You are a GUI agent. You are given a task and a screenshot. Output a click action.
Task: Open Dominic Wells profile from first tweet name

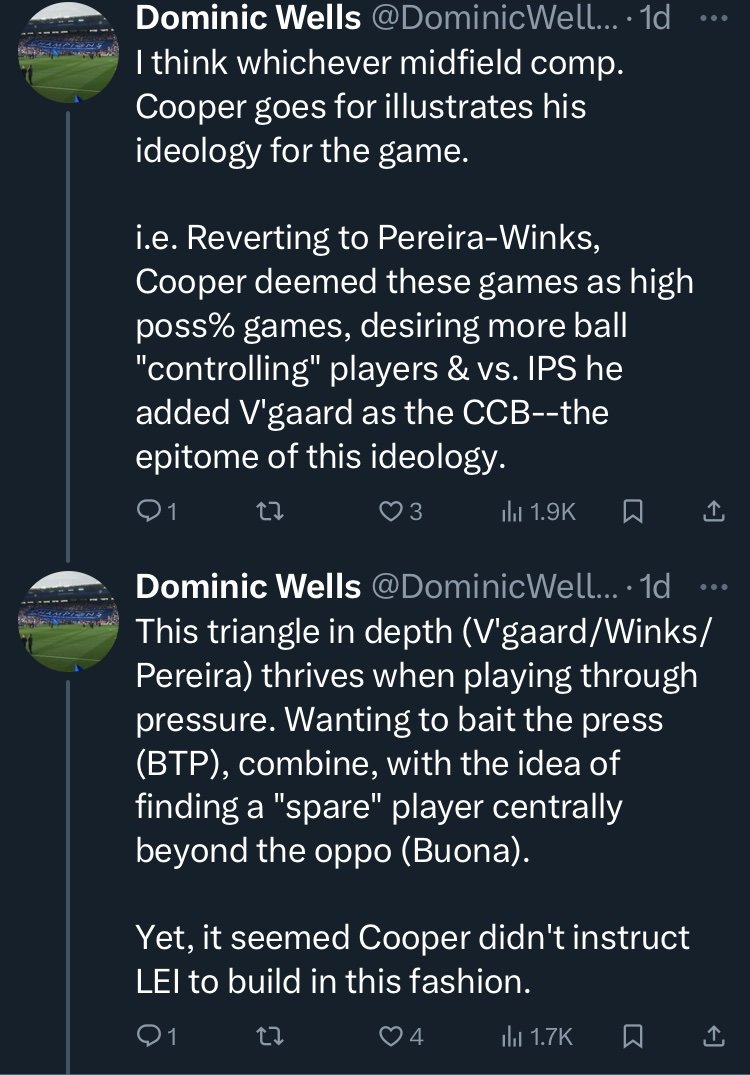click(248, 18)
